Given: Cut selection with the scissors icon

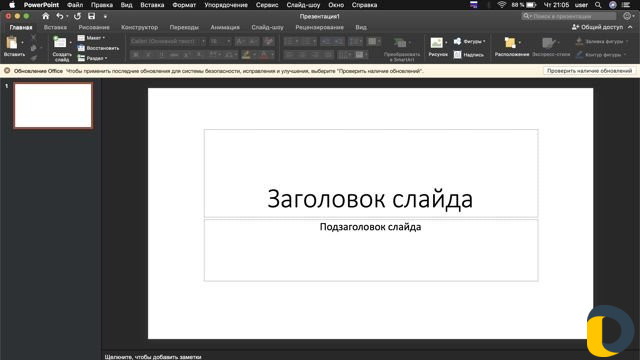Looking at the screenshot, I should point(33,38).
